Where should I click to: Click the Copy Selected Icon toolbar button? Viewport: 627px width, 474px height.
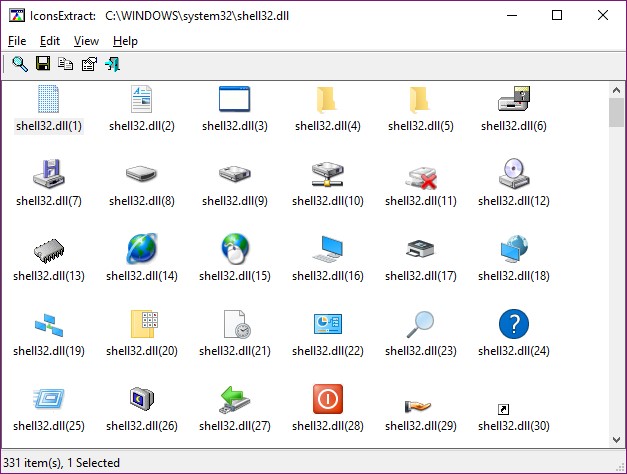pyautogui.click(x=66, y=64)
